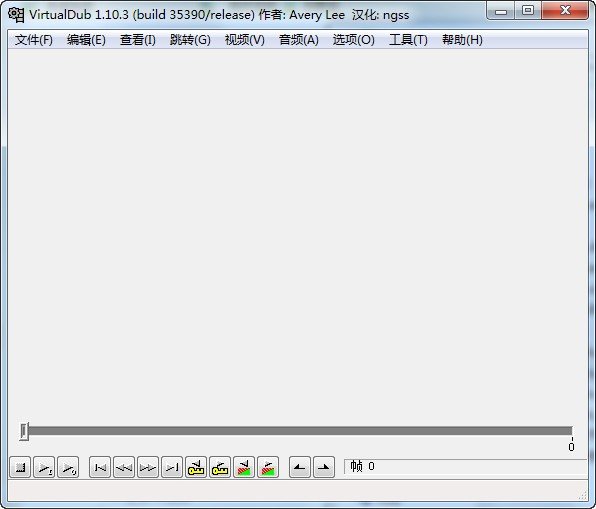Maximize the VirtualDub window

pos(528,11)
